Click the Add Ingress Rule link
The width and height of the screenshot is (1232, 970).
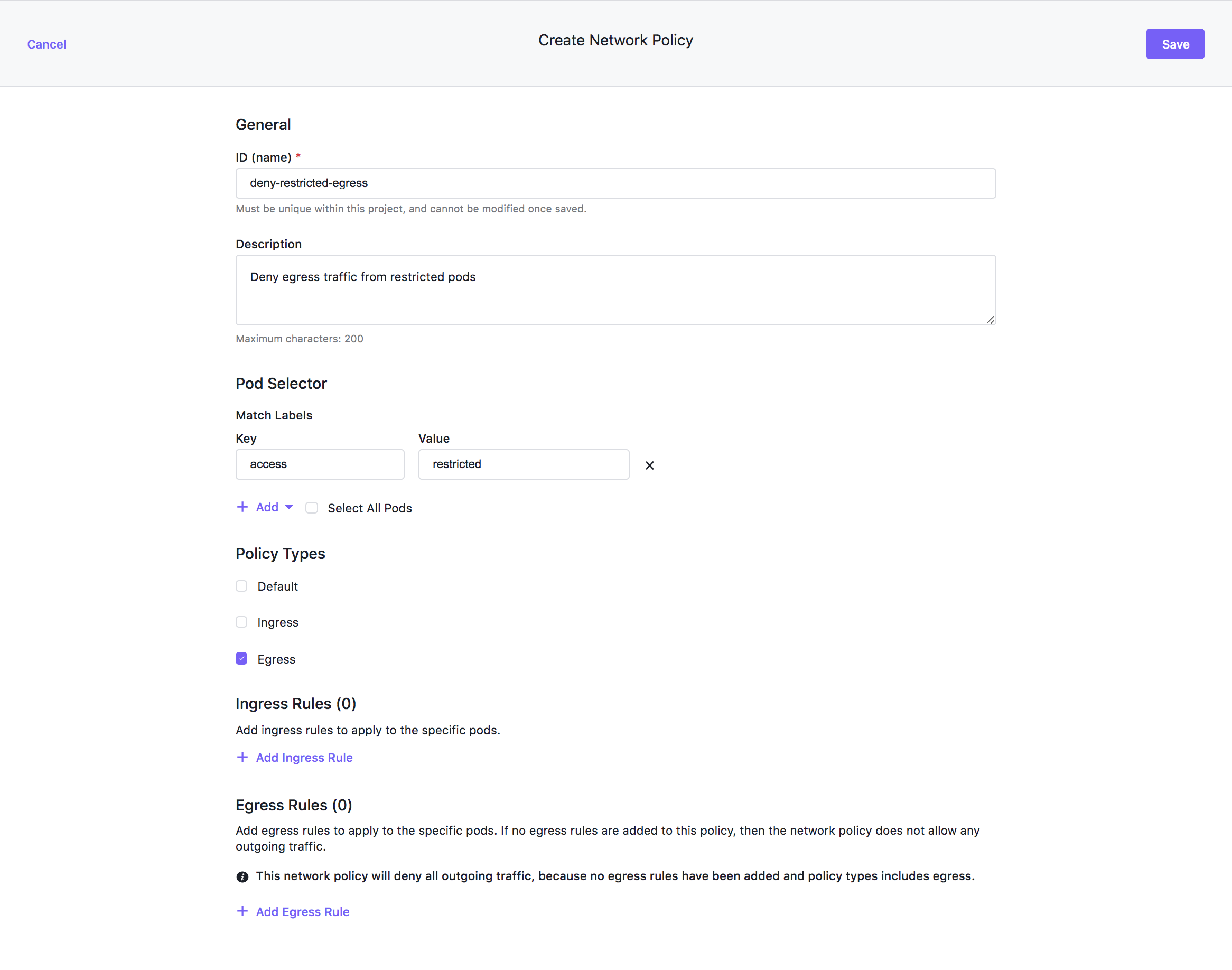click(x=304, y=758)
